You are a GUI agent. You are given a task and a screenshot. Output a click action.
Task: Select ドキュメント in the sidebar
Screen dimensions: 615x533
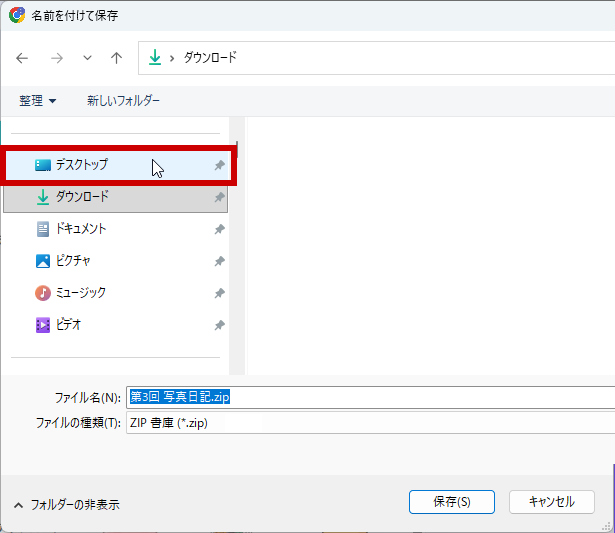click(115, 229)
